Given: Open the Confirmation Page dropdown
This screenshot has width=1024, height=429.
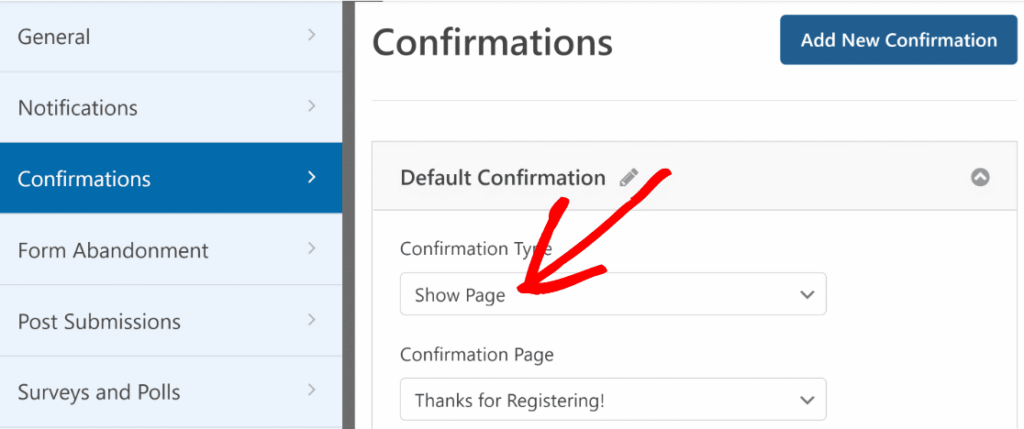Looking at the screenshot, I should [612, 400].
